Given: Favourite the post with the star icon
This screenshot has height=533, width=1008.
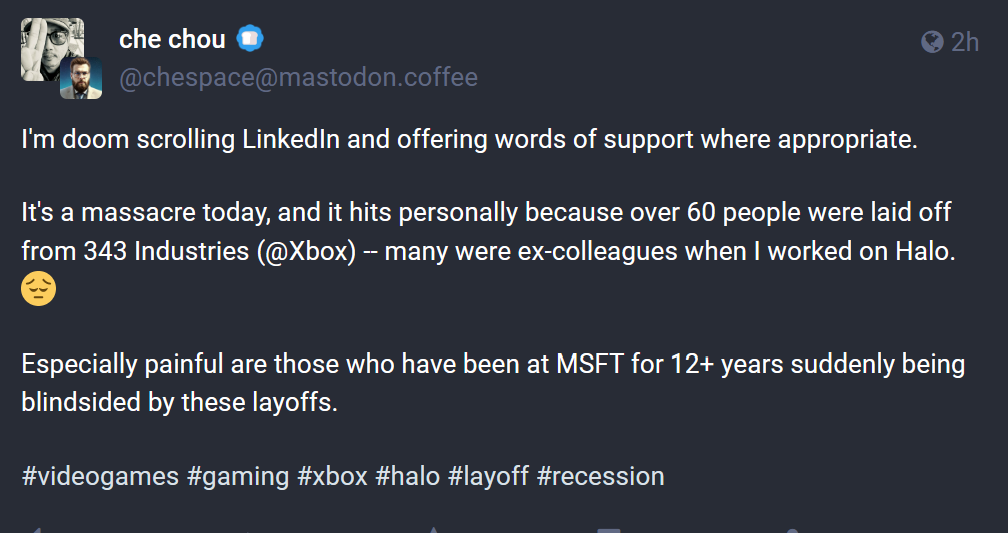Looking at the screenshot, I should (x=433, y=530).
